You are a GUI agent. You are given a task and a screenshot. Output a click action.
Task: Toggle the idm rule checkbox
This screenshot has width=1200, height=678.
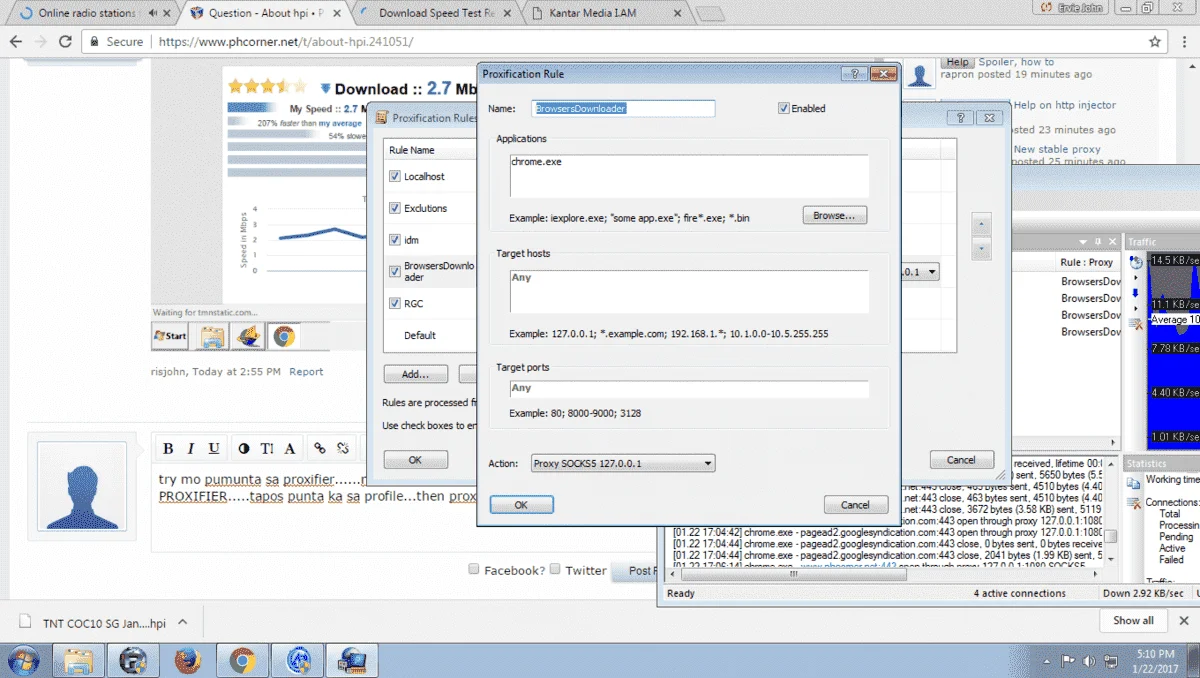[x=395, y=240]
